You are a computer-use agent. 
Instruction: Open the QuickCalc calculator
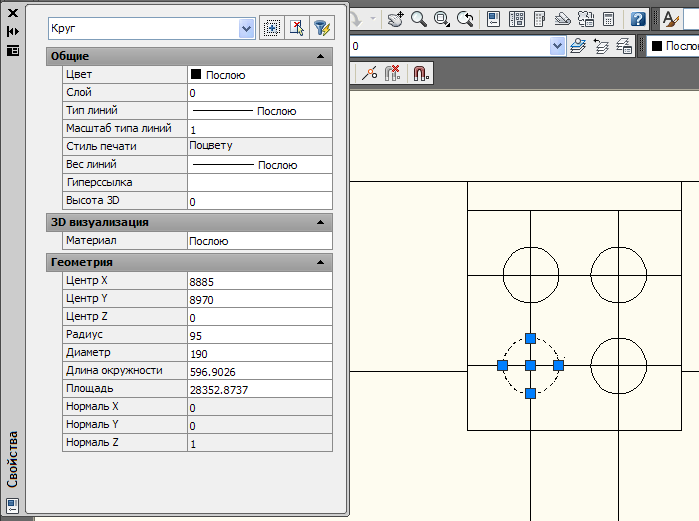pyautogui.click(x=609, y=19)
